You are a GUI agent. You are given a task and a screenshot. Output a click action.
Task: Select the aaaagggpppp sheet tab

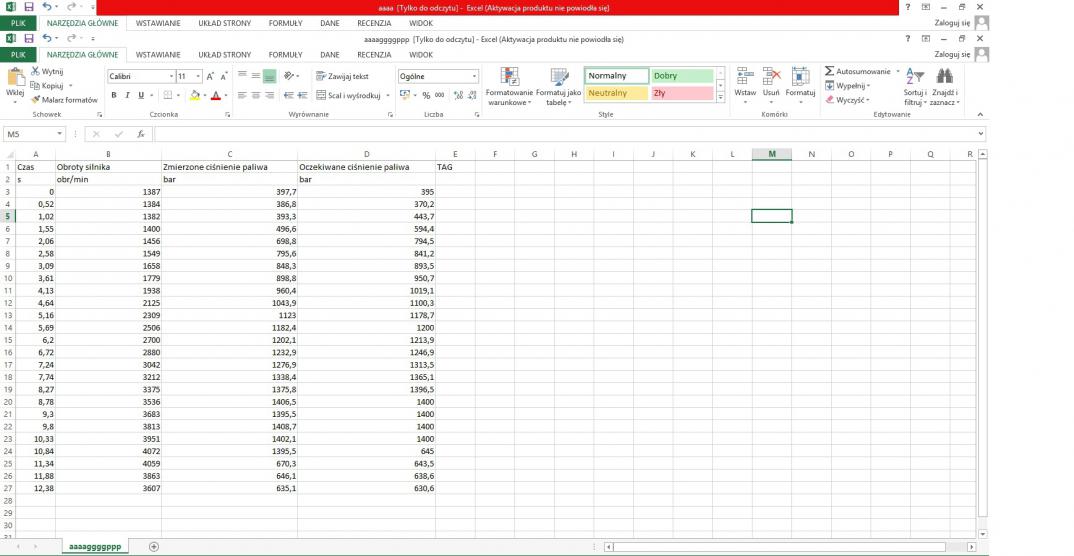[95, 546]
